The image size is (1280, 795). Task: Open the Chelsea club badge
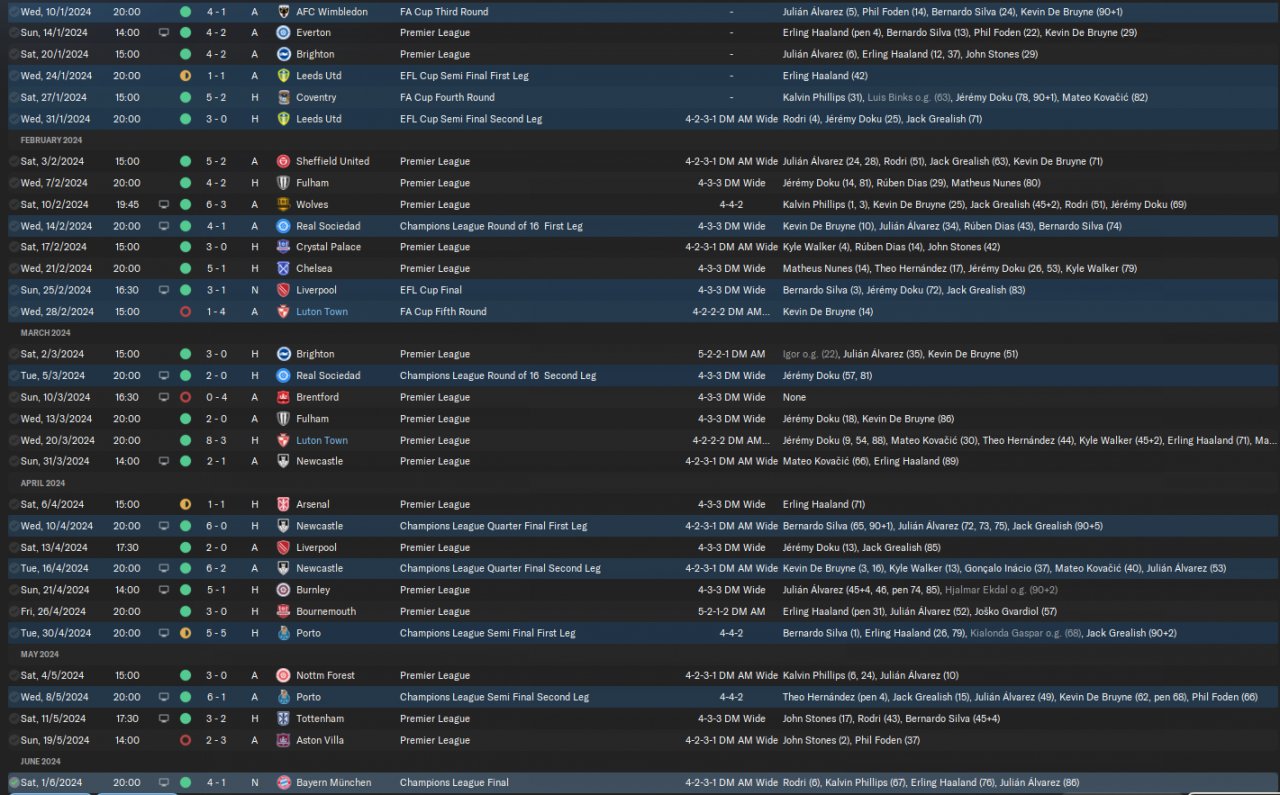[283, 269]
